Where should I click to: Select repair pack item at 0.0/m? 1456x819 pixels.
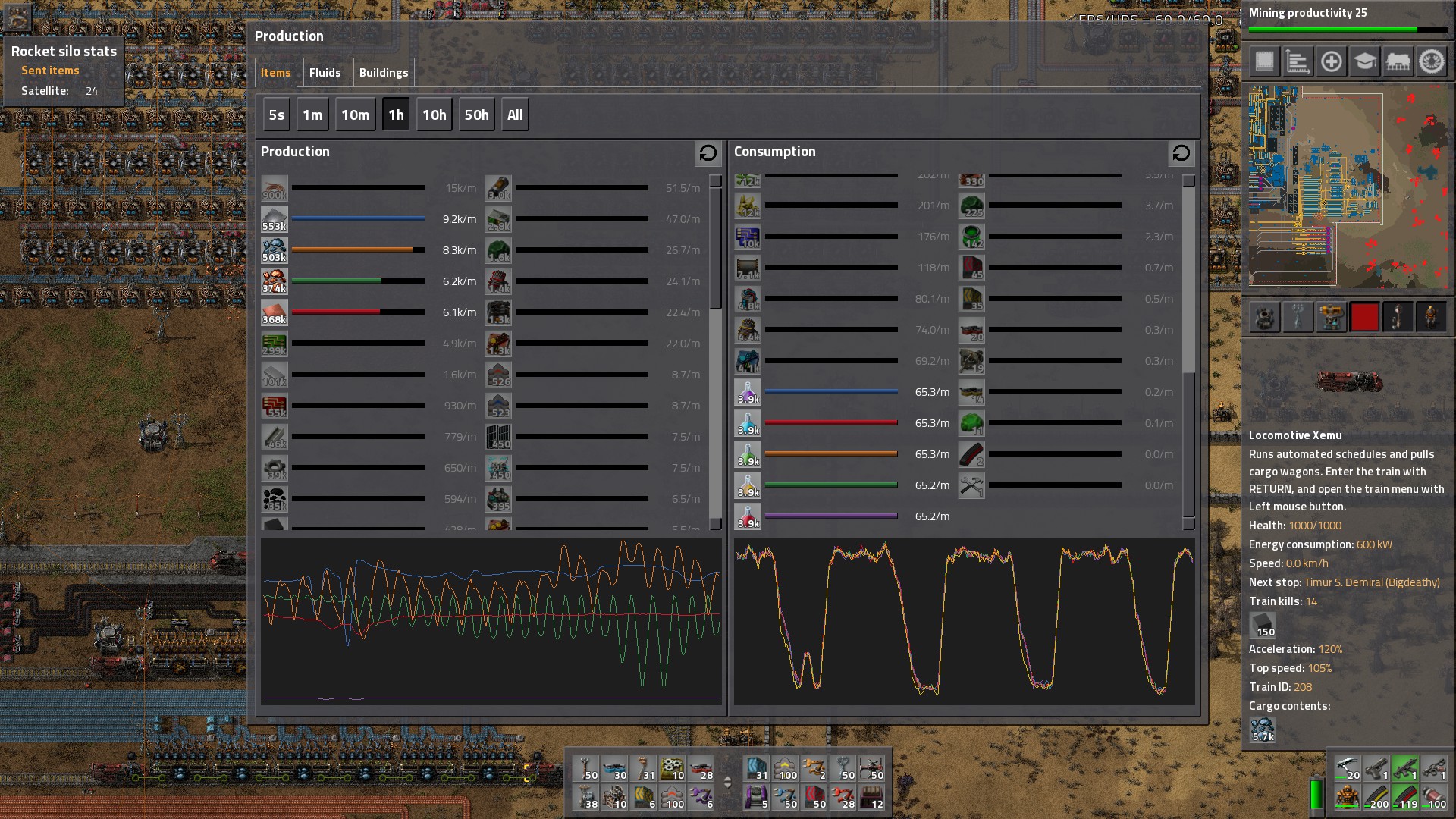[971, 485]
